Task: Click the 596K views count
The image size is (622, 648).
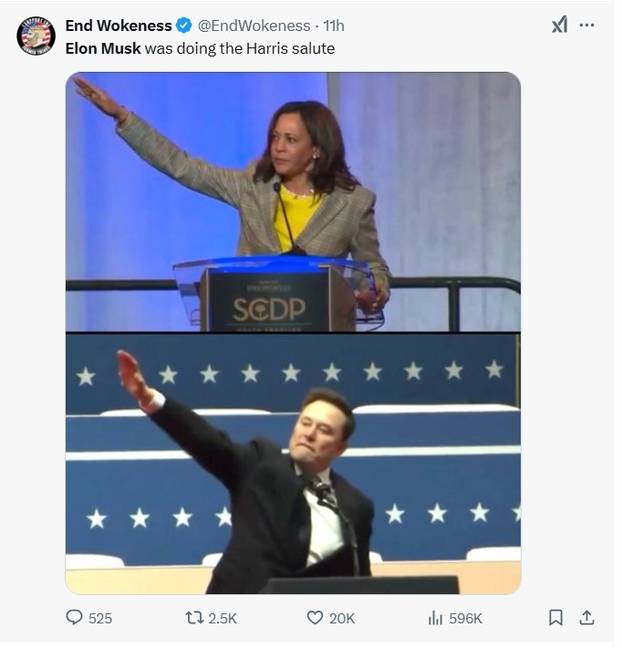Action: click(x=465, y=619)
